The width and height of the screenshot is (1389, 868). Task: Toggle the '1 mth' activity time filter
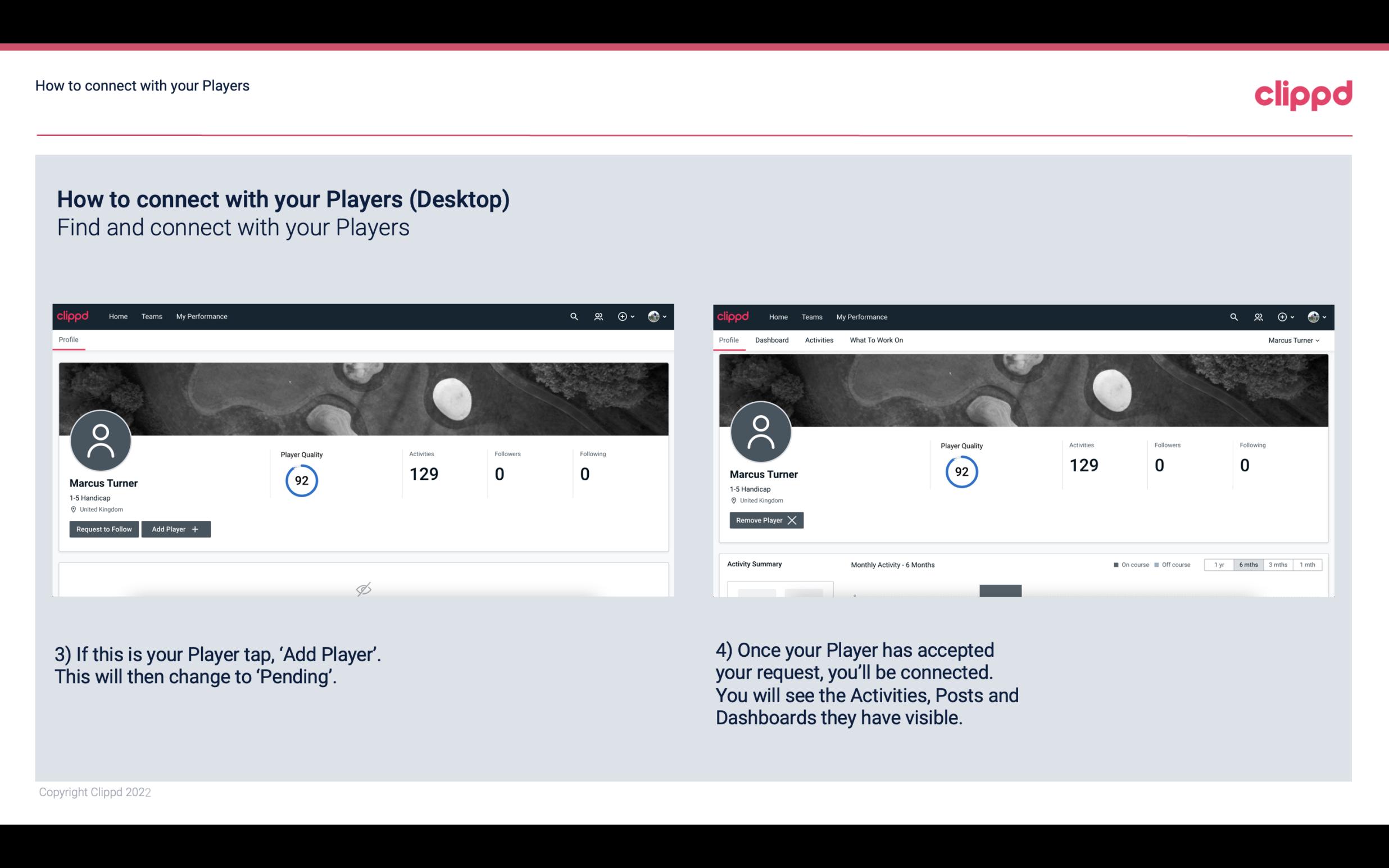click(1307, 564)
